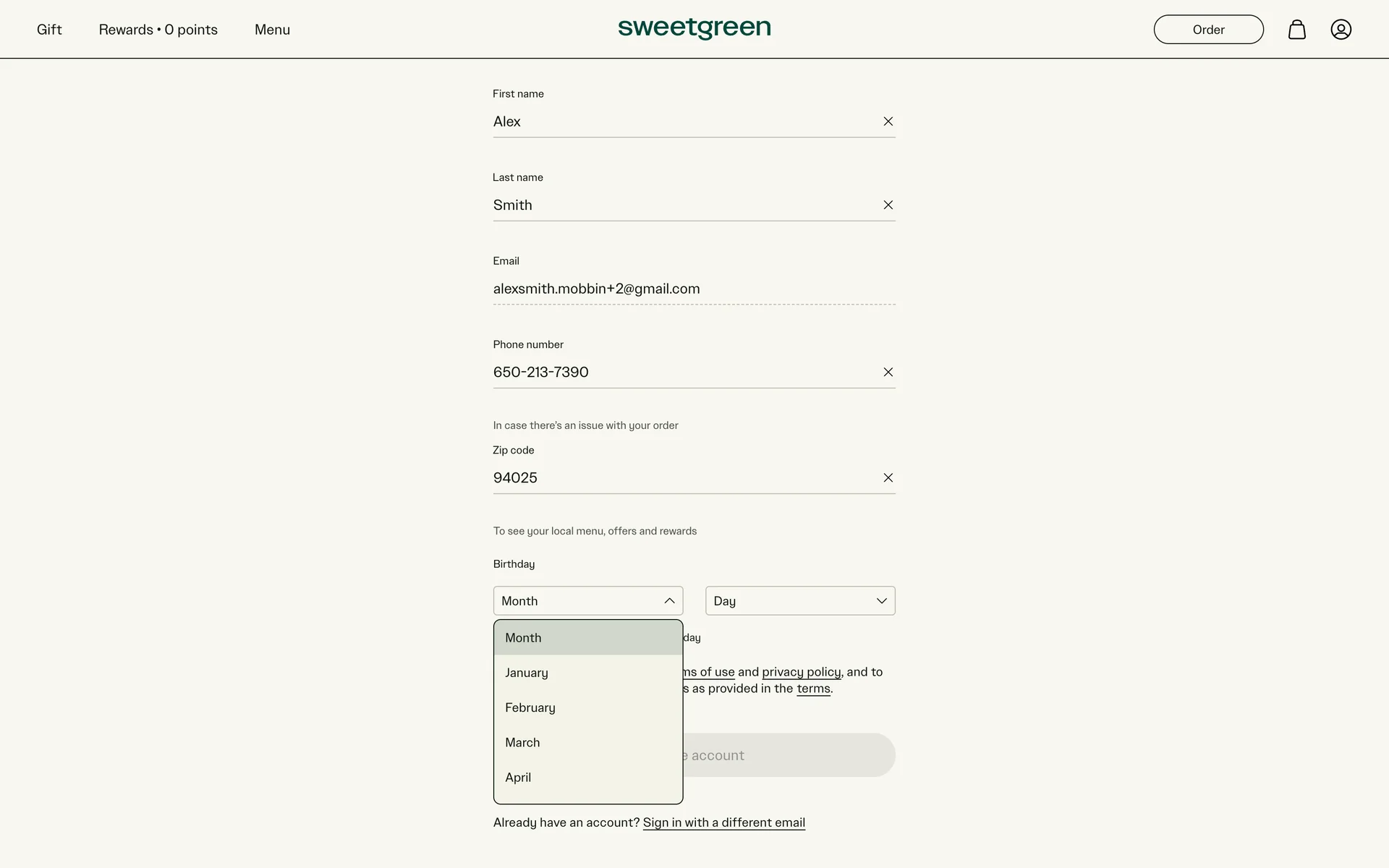Screen dimensions: 1389x868
Task: Pick March from the dropdown list
Action: (522, 742)
